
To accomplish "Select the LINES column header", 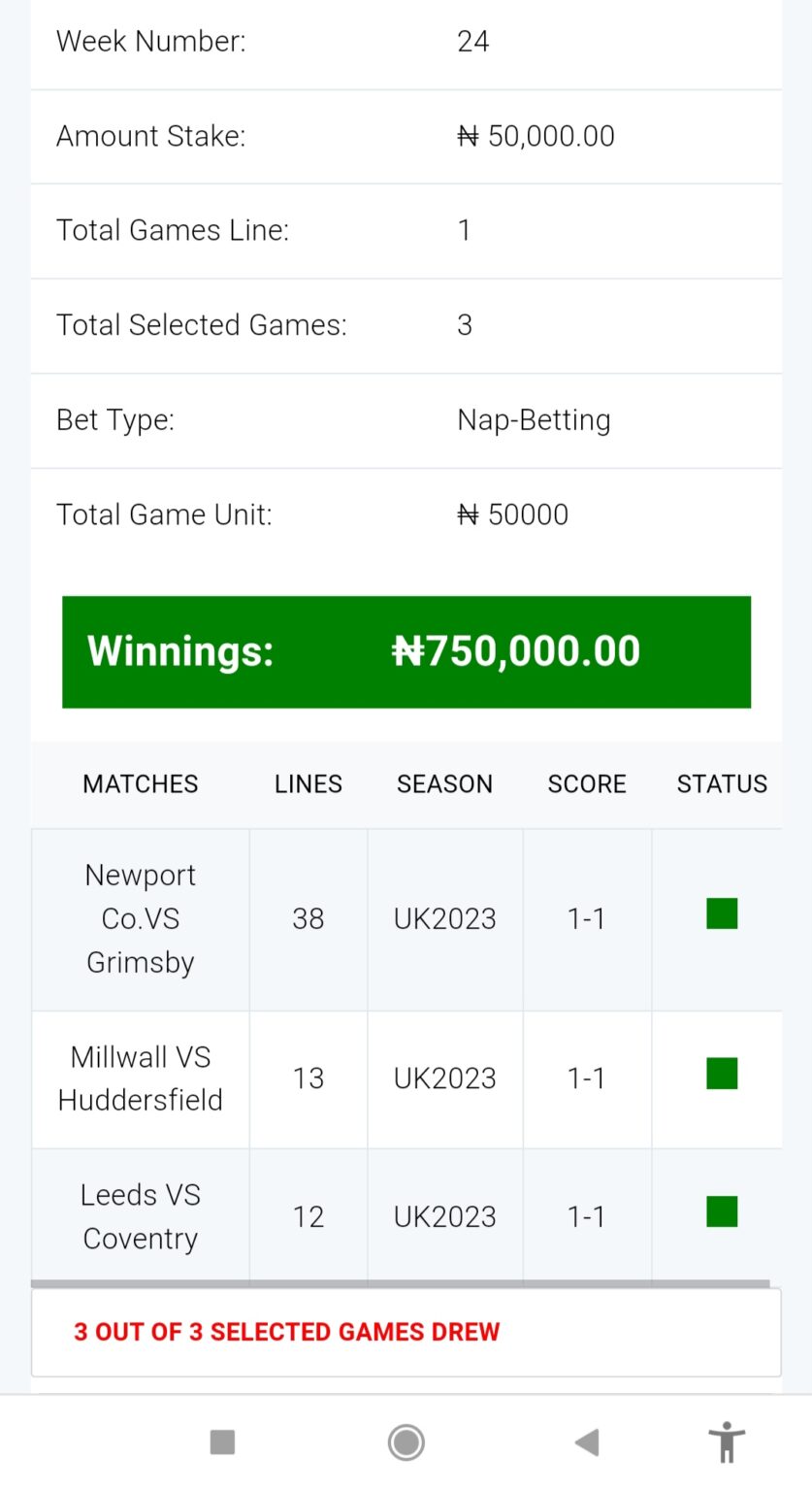I will [x=309, y=784].
